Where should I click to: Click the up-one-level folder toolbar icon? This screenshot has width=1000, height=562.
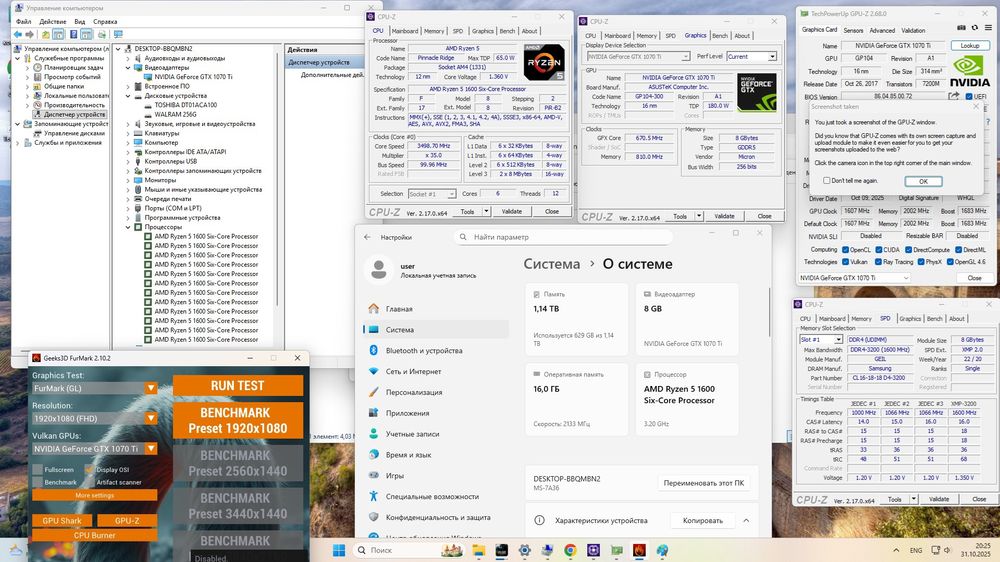45,34
